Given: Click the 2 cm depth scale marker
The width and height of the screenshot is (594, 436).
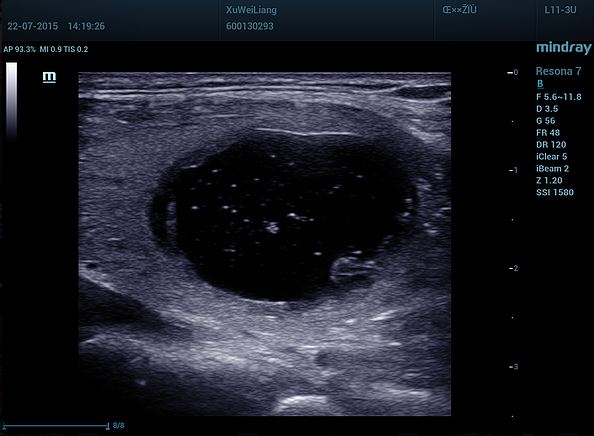Looking at the screenshot, I should (x=514, y=268).
